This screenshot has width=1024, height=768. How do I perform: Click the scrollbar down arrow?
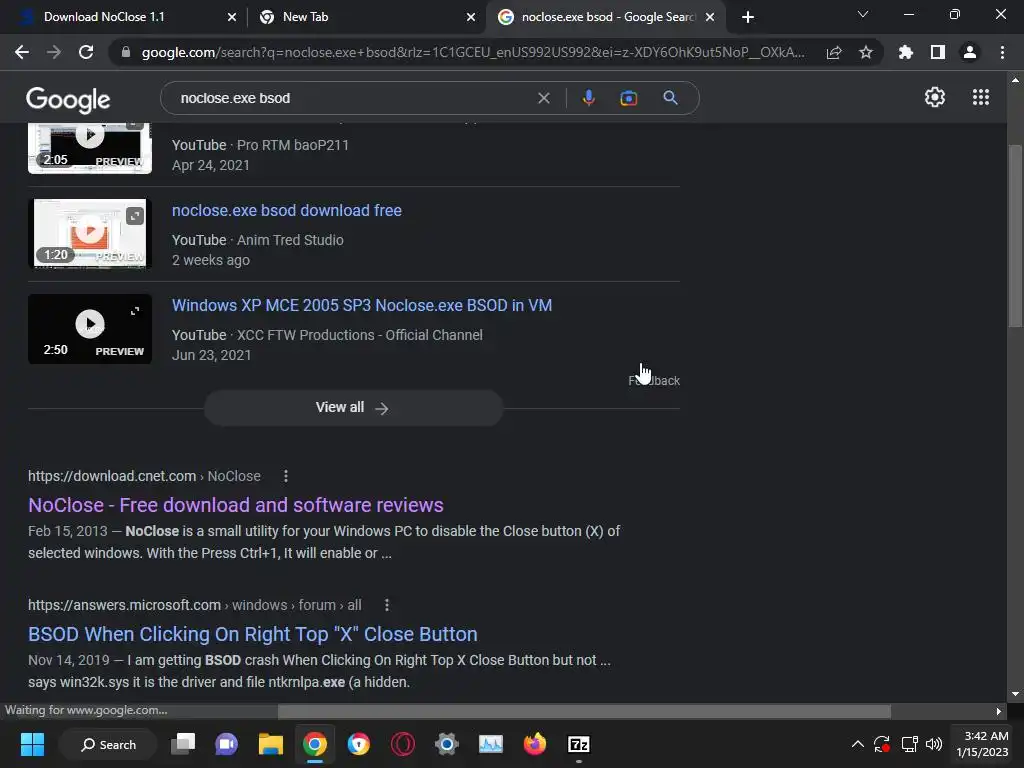click(1015, 694)
